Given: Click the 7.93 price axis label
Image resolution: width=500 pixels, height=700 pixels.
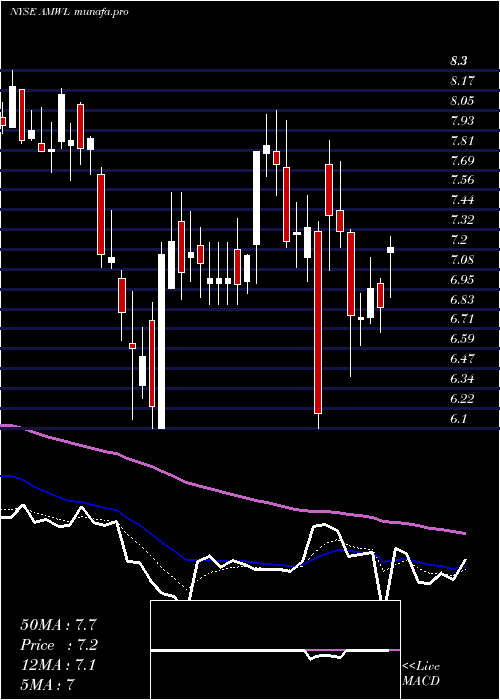Looking at the screenshot, I should 462,121.
